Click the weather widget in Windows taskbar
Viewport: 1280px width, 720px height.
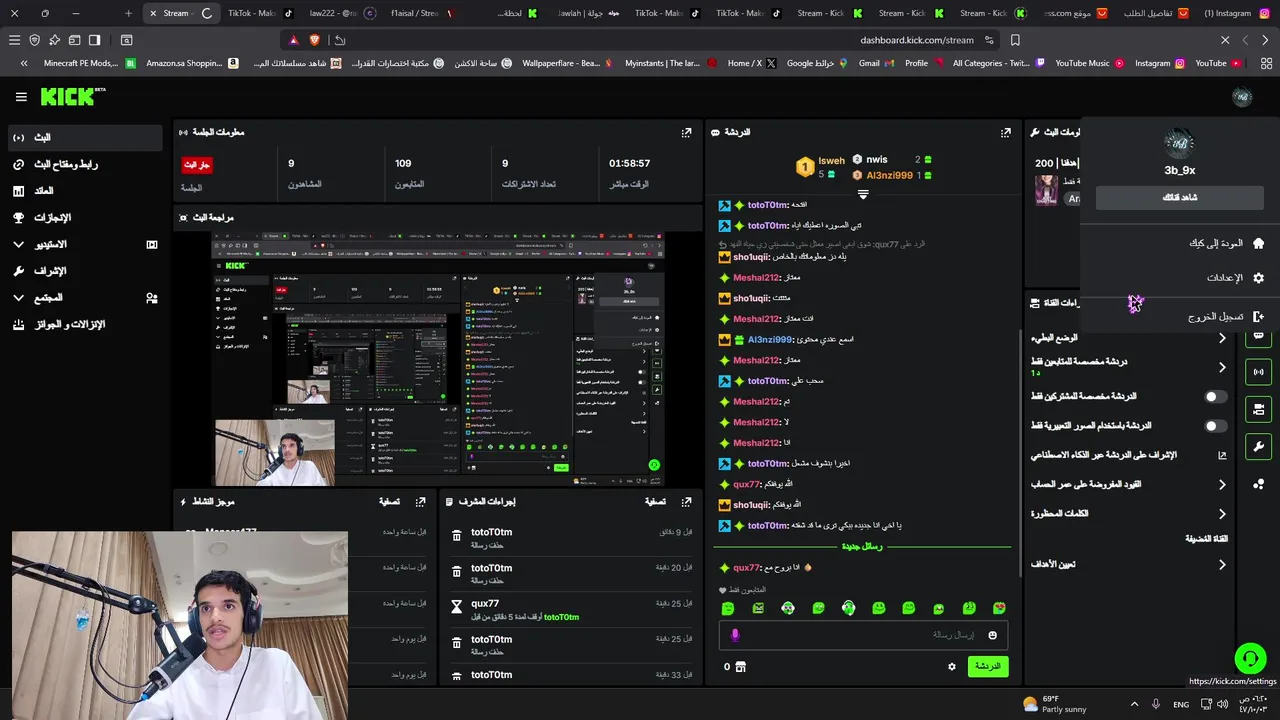click(x=1055, y=704)
